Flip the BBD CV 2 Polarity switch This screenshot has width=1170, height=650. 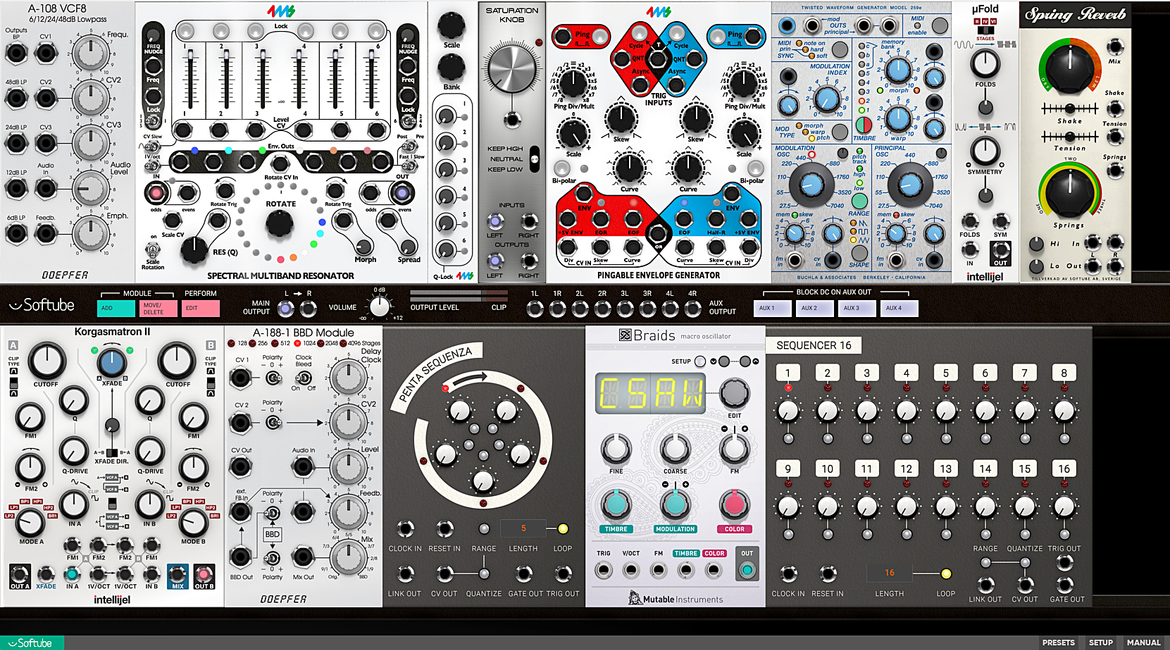point(273,422)
